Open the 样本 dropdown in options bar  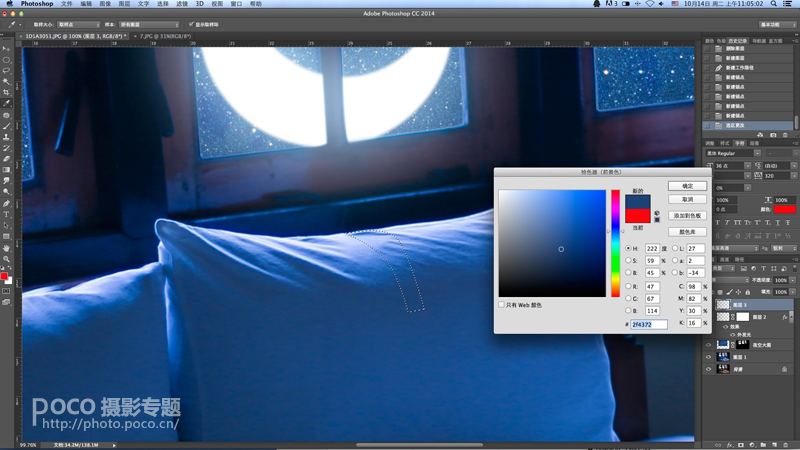(149, 24)
